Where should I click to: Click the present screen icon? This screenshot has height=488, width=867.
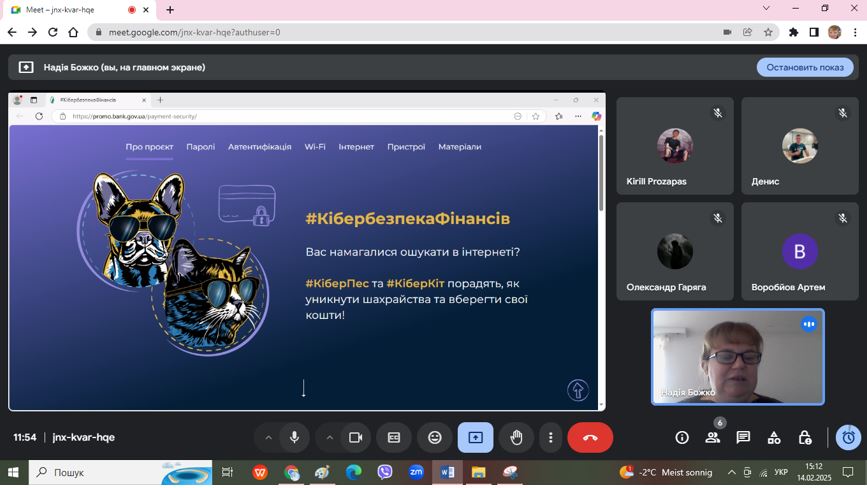(x=475, y=438)
